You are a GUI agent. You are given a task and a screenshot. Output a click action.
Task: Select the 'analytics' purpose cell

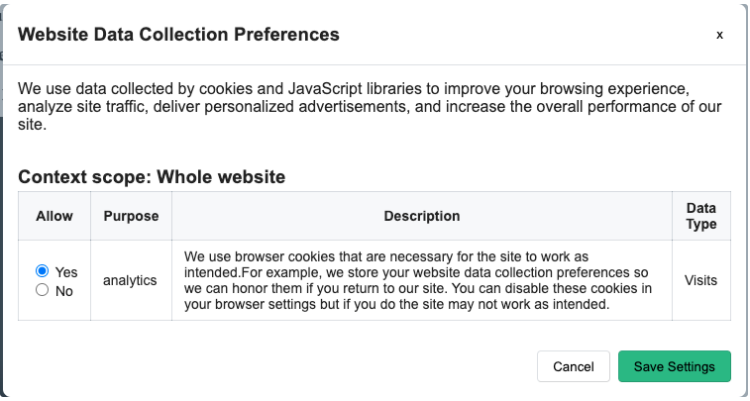click(x=131, y=281)
